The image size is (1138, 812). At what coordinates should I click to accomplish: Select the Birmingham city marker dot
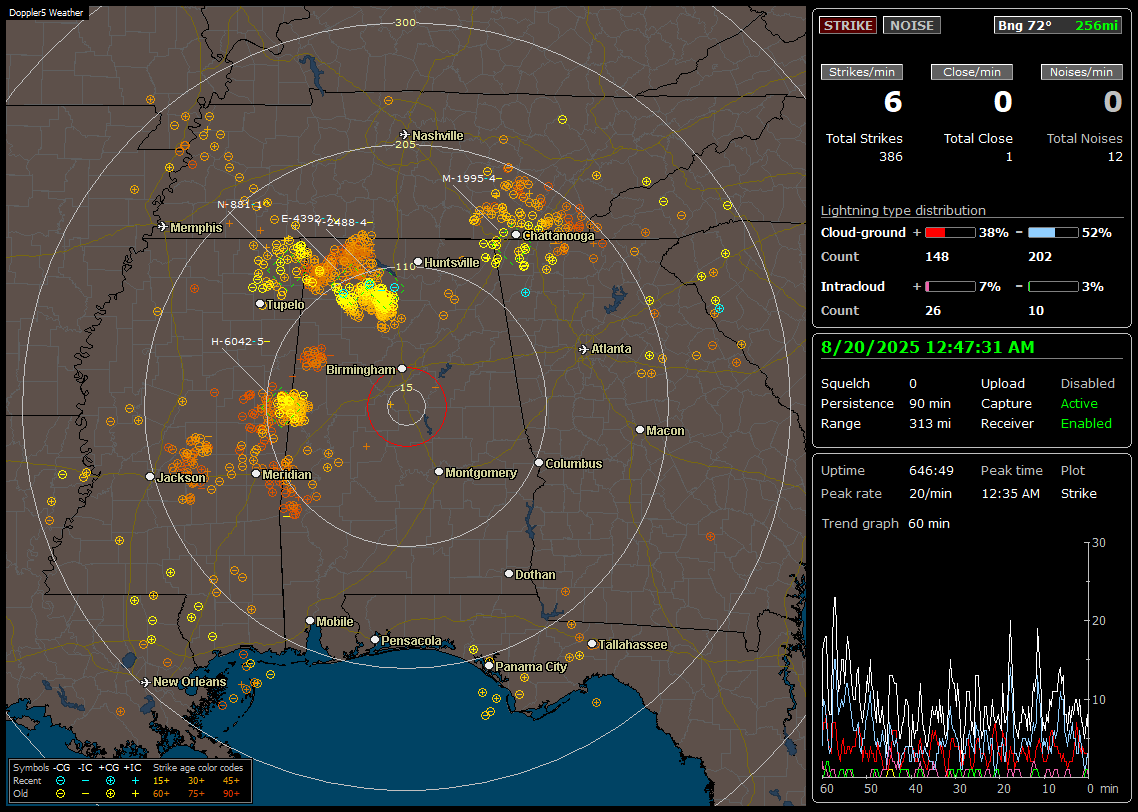(402, 369)
